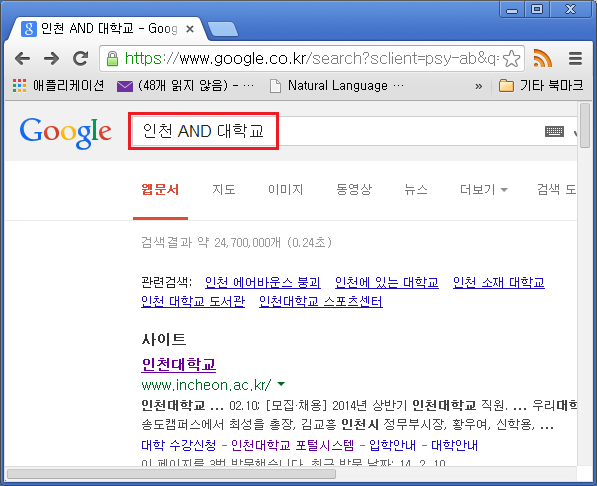Open the on-screen keyboard icon in search box
This screenshot has height=486, width=597.
[x=554, y=132]
